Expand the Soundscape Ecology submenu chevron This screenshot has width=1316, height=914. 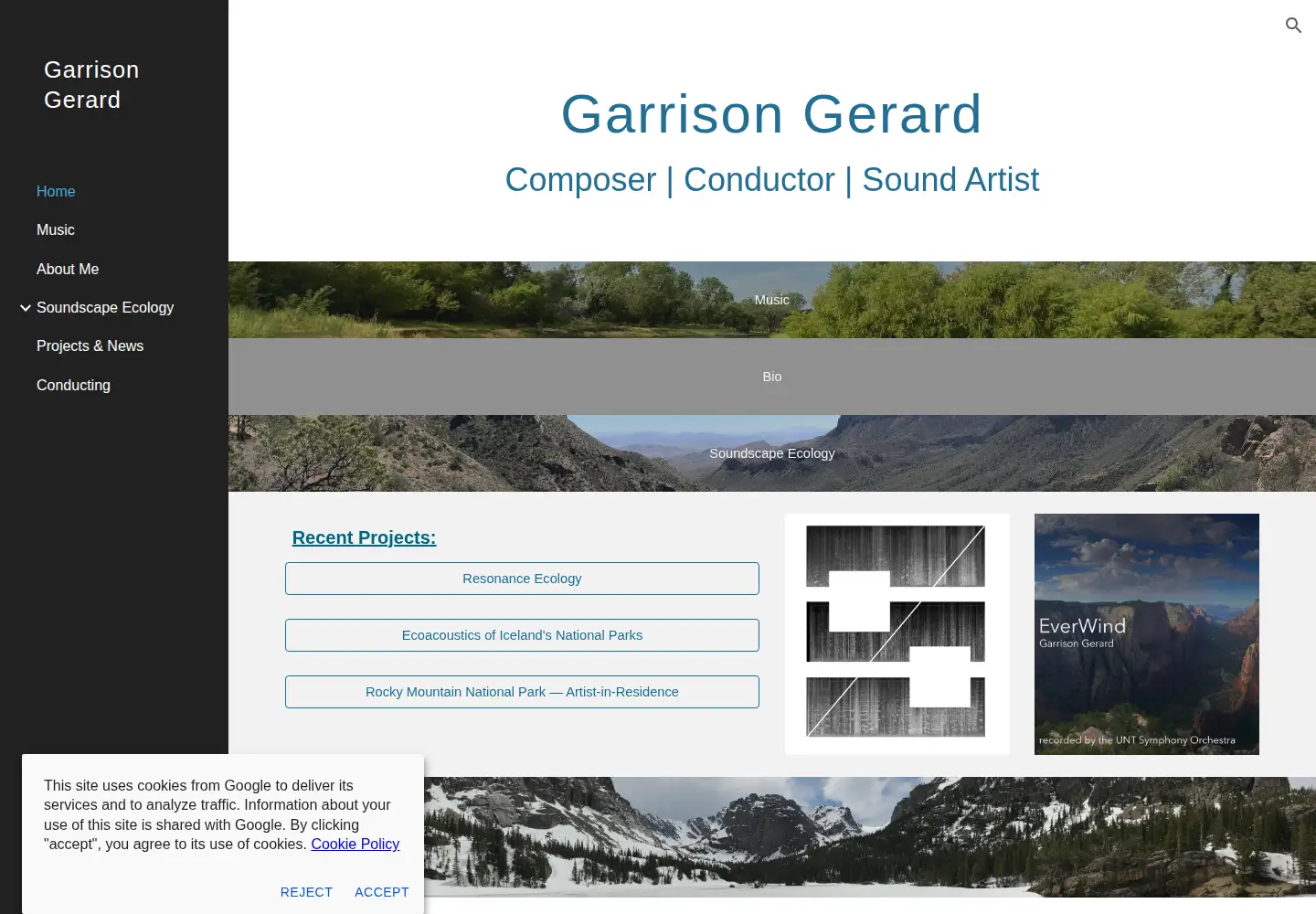(x=26, y=308)
